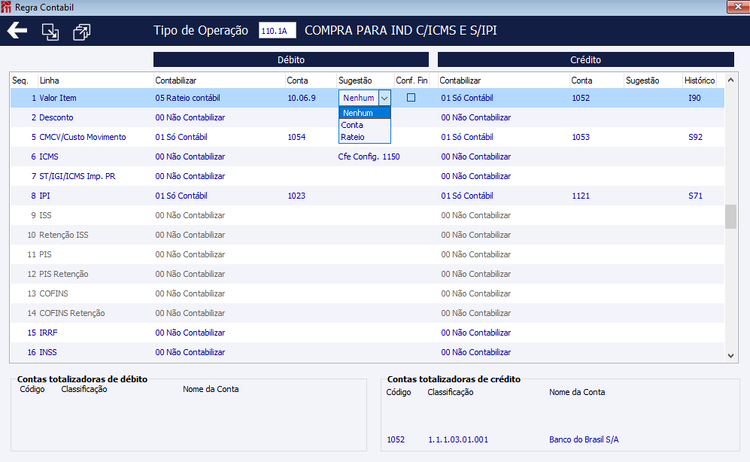Click debit account 1023
750x462 pixels.
pos(297,196)
